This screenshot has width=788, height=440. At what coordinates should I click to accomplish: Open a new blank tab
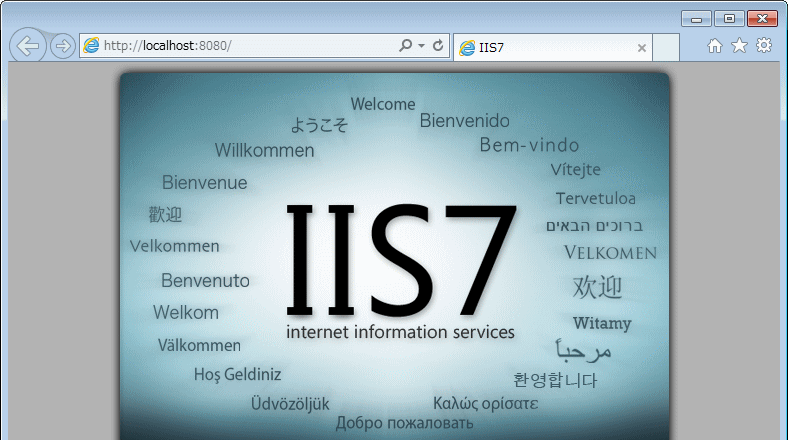tap(666, 48)
